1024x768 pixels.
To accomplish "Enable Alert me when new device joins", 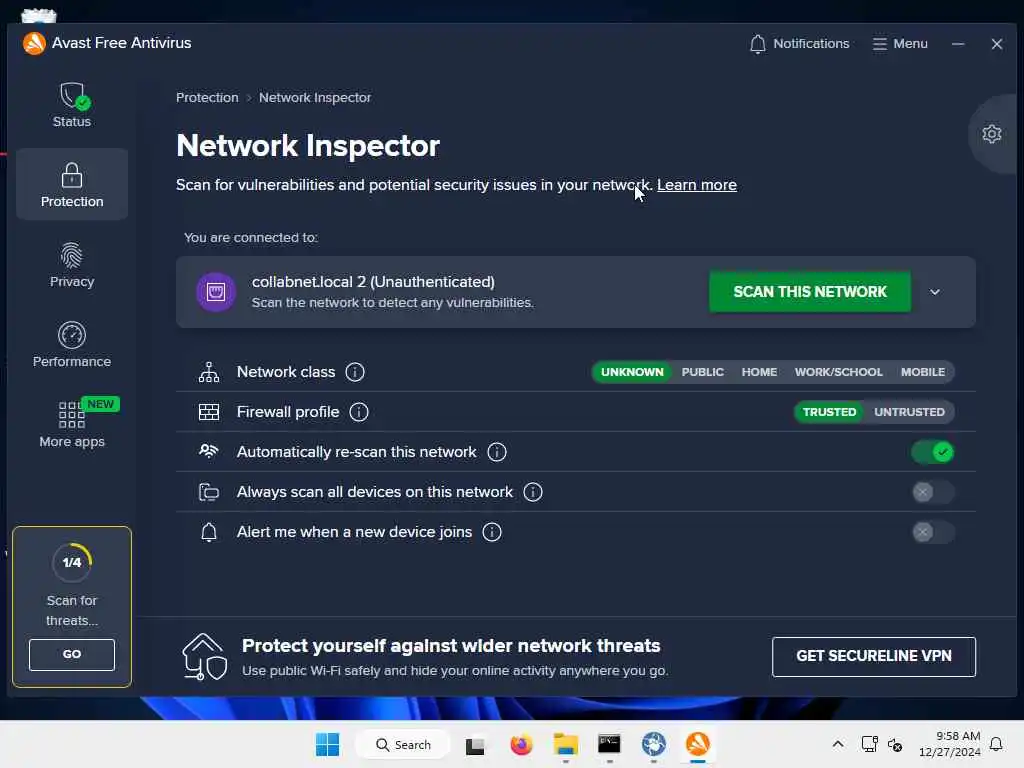I will point(933,532).
